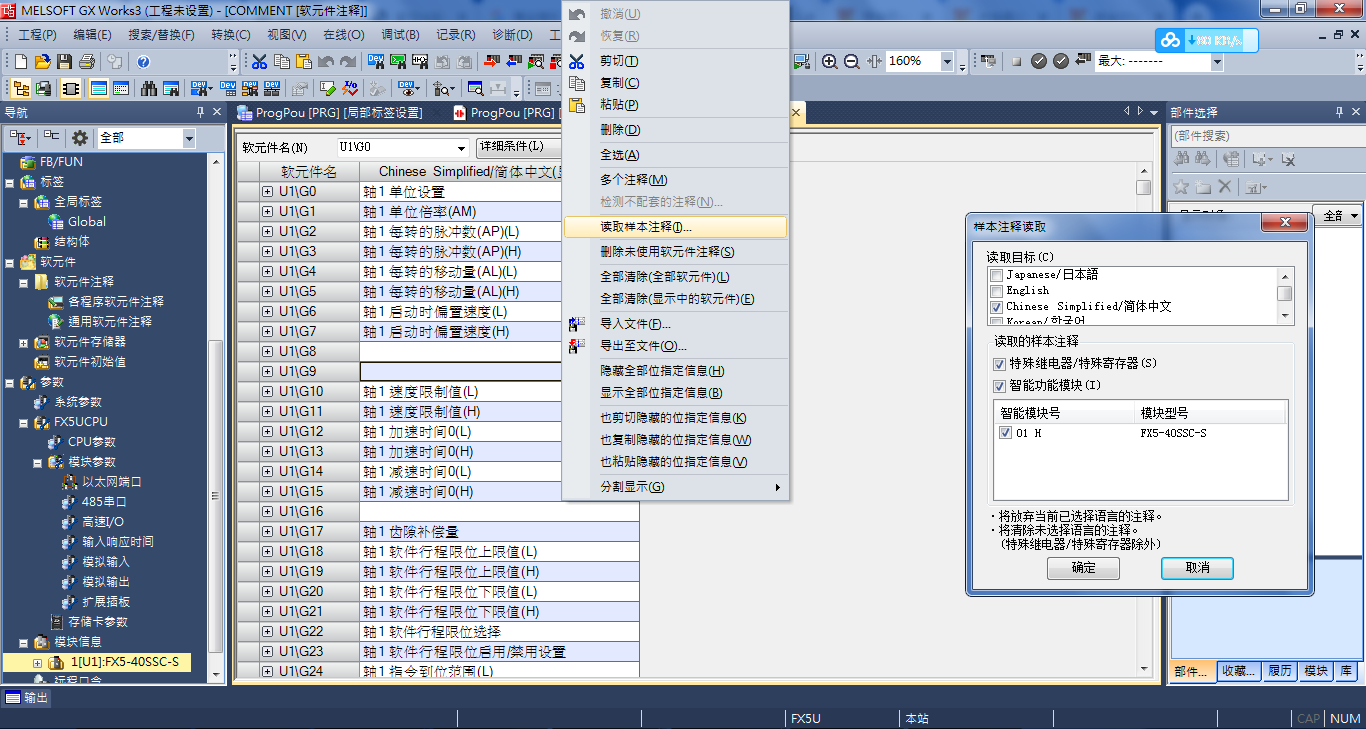This screenshot has height=729, width=1366.
Task: Click the save project toolbar icon
Action: click(x=64, y=62)
